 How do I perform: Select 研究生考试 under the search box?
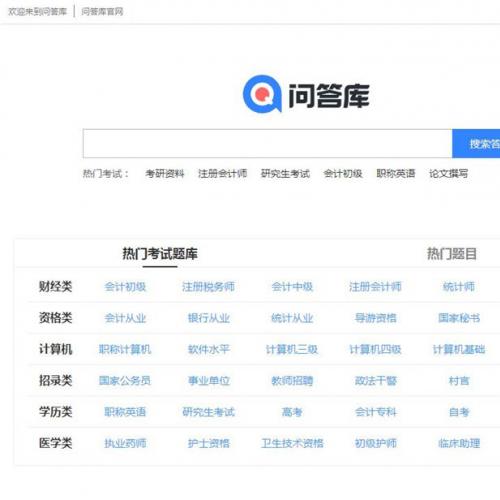285,174
